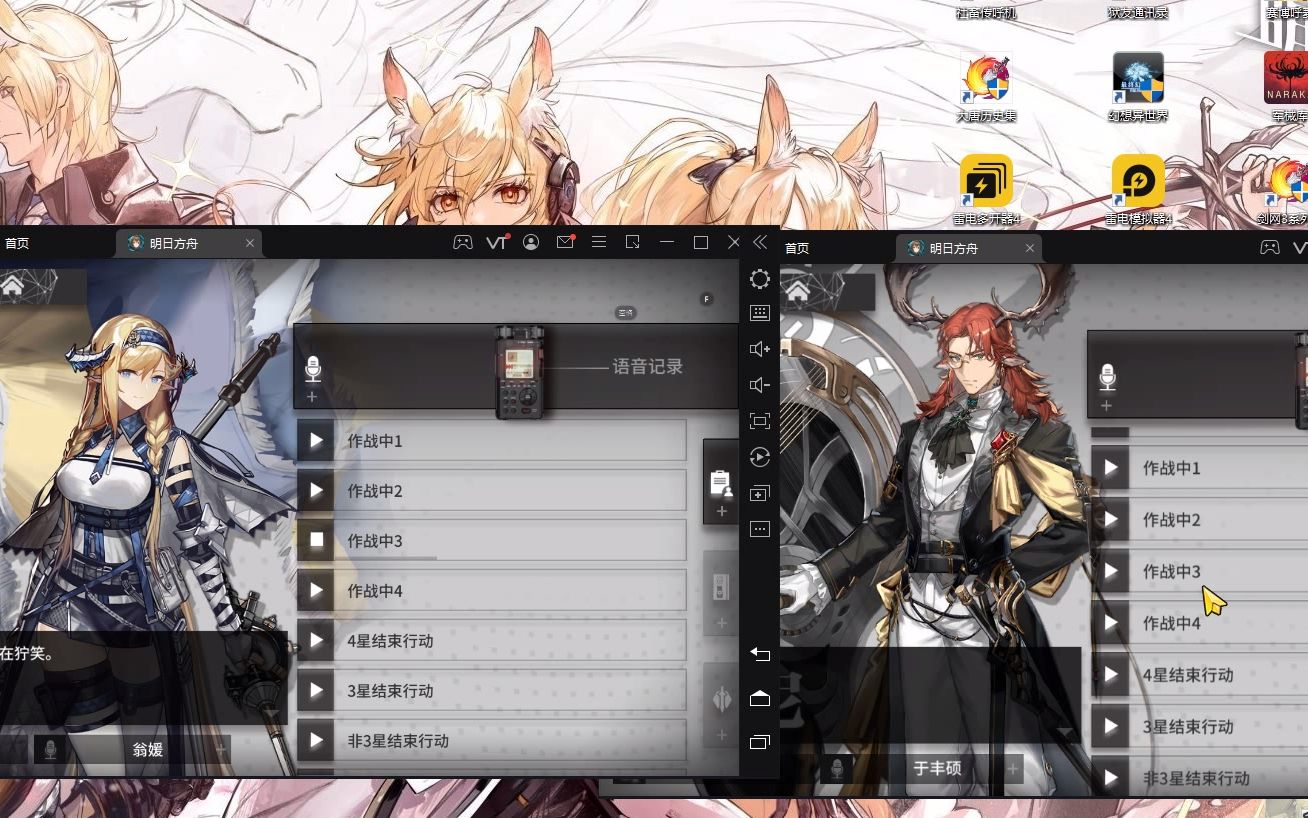Open the 大唐历史集 desktop shortcut
The width and height of the screenshot is (1308, 818).
coord(986,87)
